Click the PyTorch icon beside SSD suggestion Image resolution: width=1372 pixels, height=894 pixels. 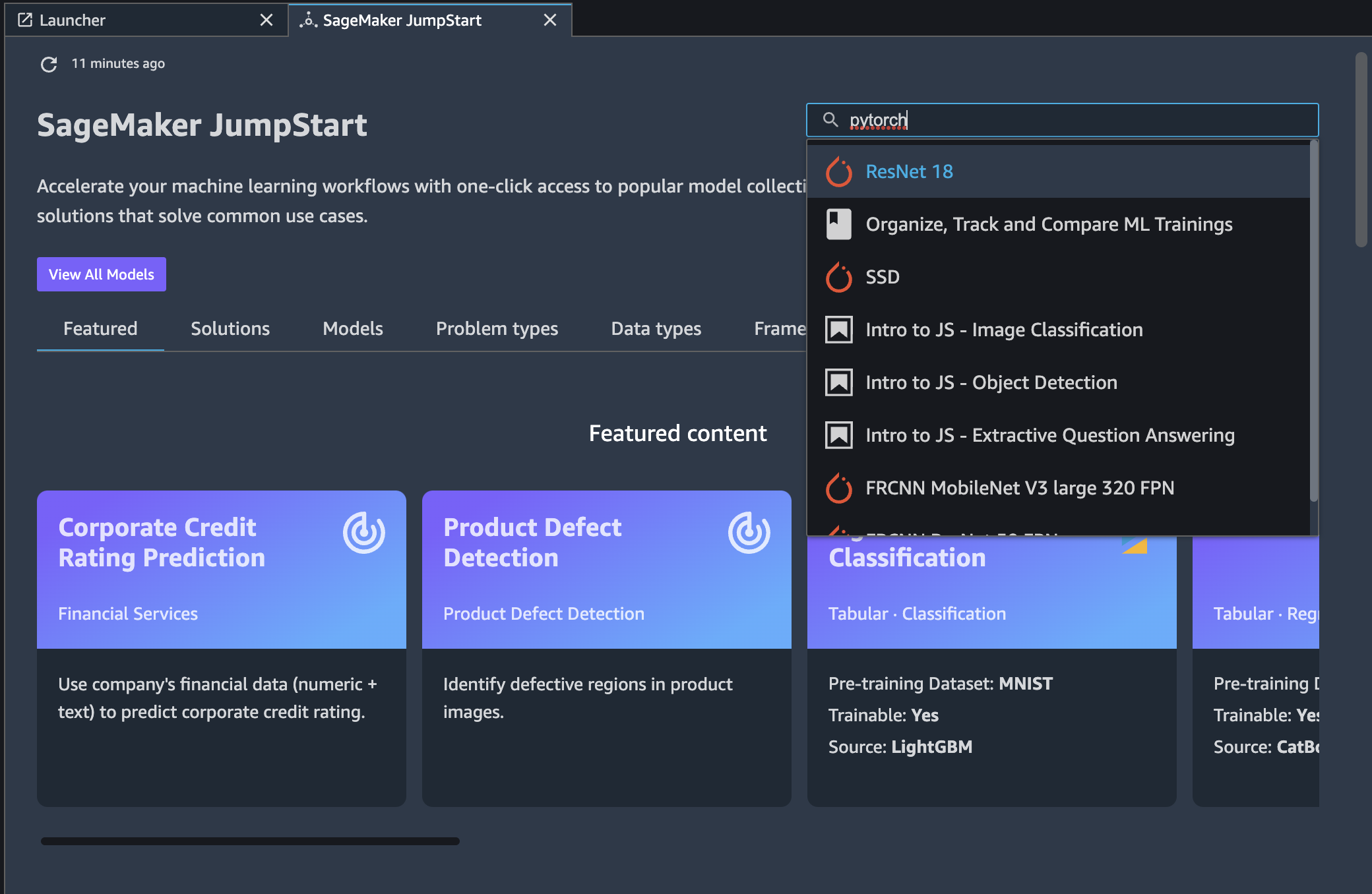[839, 277]
